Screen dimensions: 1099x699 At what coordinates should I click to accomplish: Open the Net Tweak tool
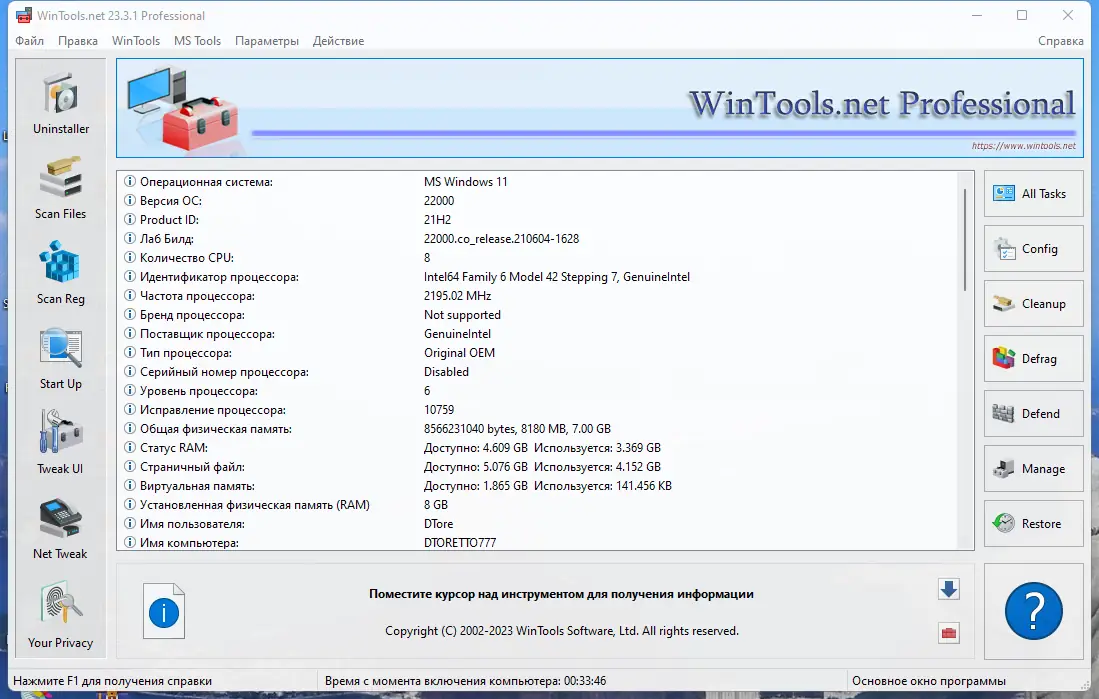[x=61, y=529]
